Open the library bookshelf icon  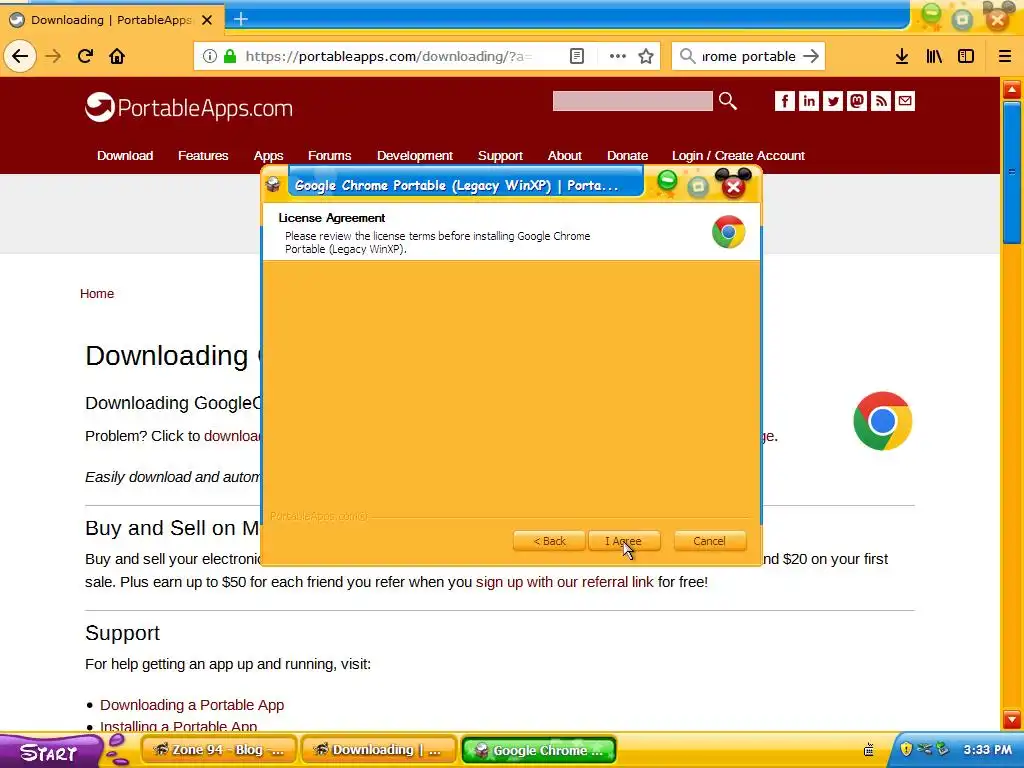point(934,56)
